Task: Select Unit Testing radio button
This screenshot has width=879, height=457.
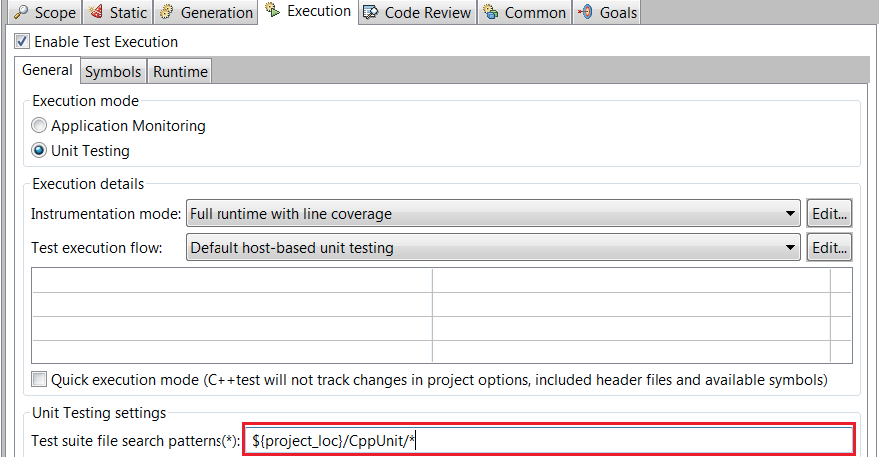Action: pos(39,150)
